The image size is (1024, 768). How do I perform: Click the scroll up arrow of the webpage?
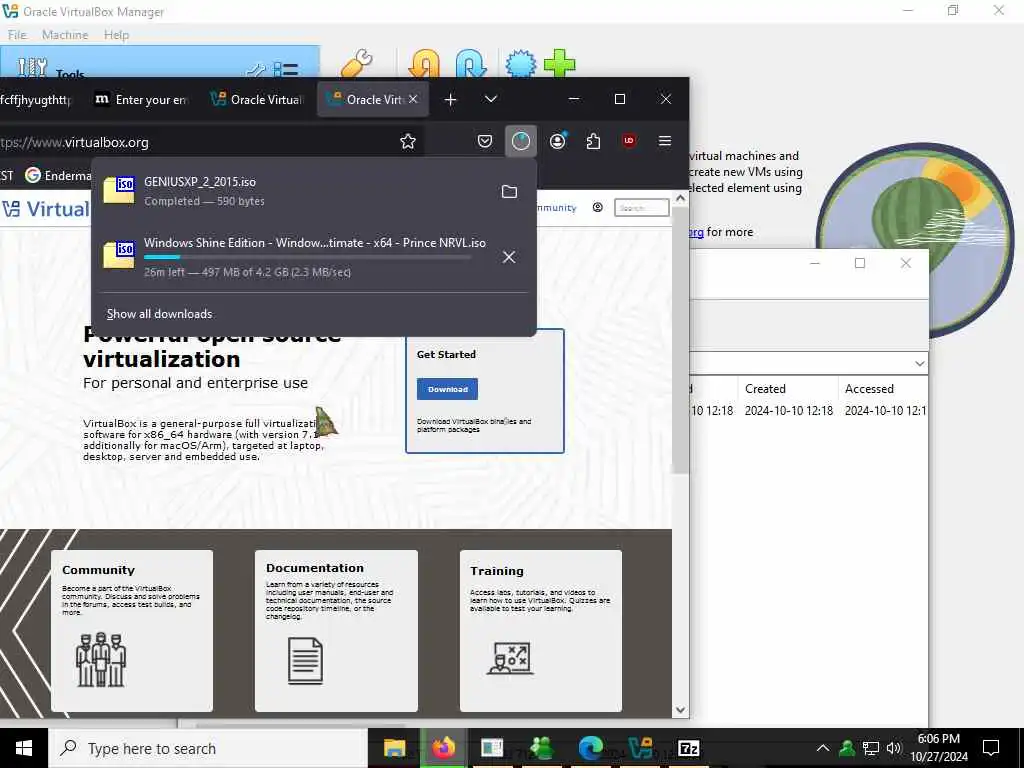click(680, 198)
